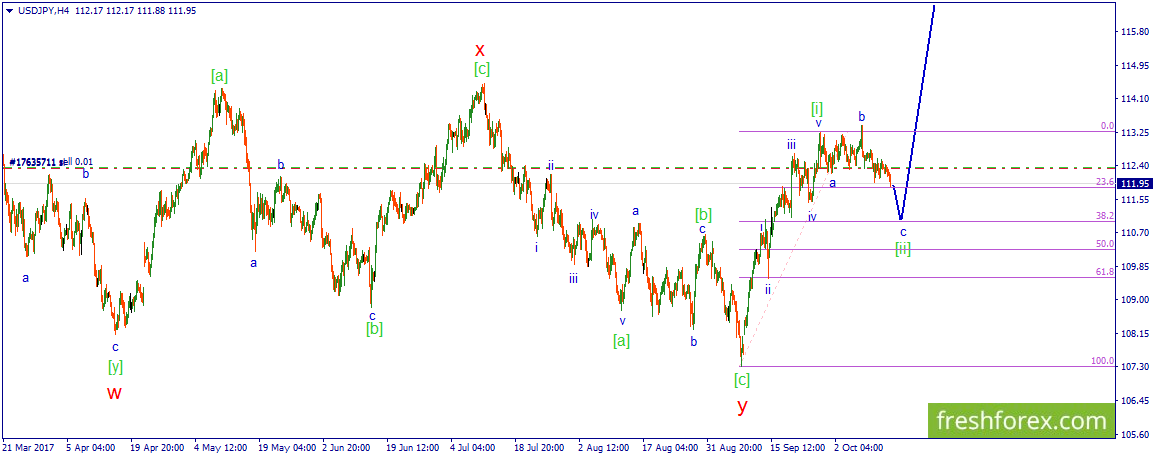Select the 50.0 Fibonacci retracement label
Image resolution: width=1155 pixels, height=459 pixels.
click(1105, 244)
